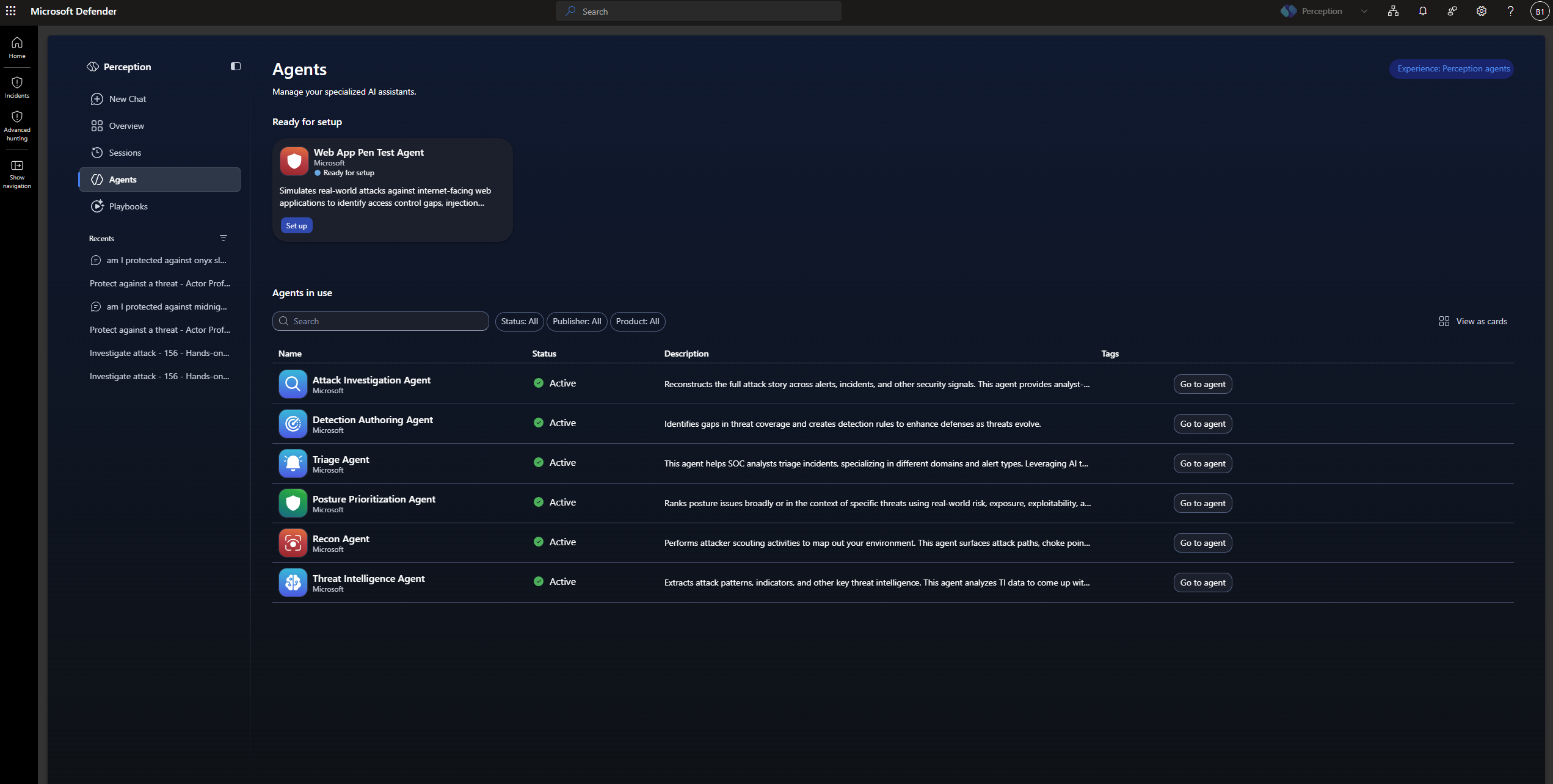This screenshot has height=784, width=1553.
Task: Open the app launcher waffle icon
Action: [x=11, y=11]
